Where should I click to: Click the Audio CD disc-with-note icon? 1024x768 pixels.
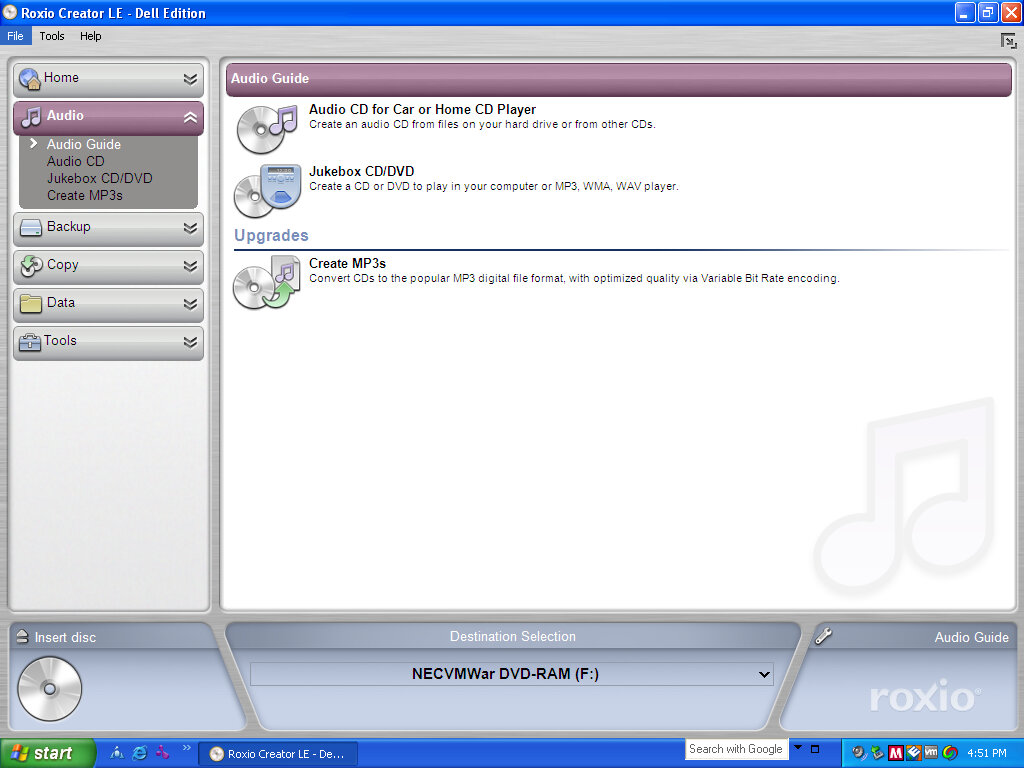267,127
